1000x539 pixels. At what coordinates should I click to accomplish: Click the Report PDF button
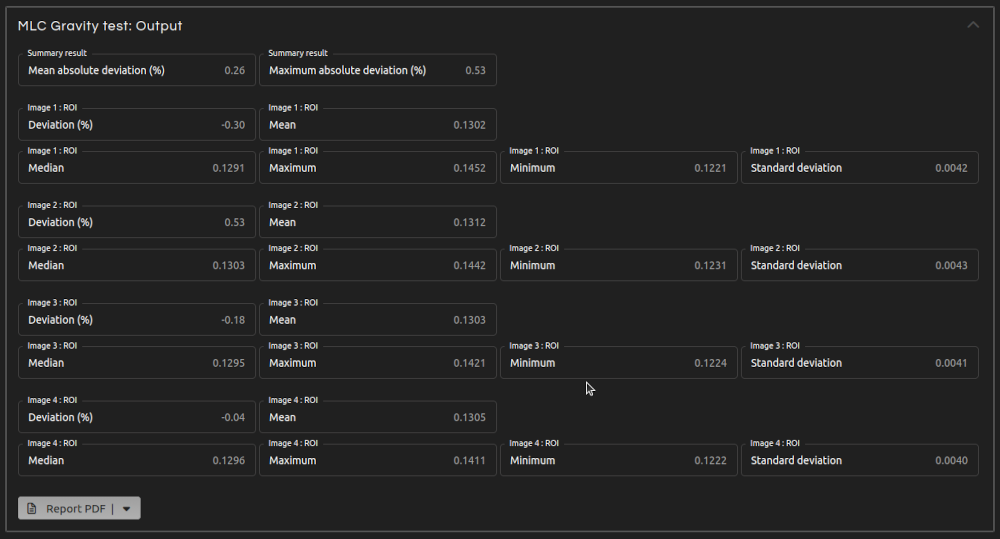tap(79, 508)
